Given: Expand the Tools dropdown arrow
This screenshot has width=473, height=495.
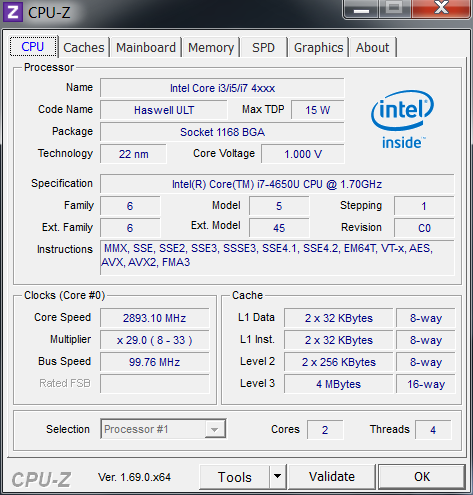Looking at the screenshot, I should pyautogui.click(x=277, y=477).
